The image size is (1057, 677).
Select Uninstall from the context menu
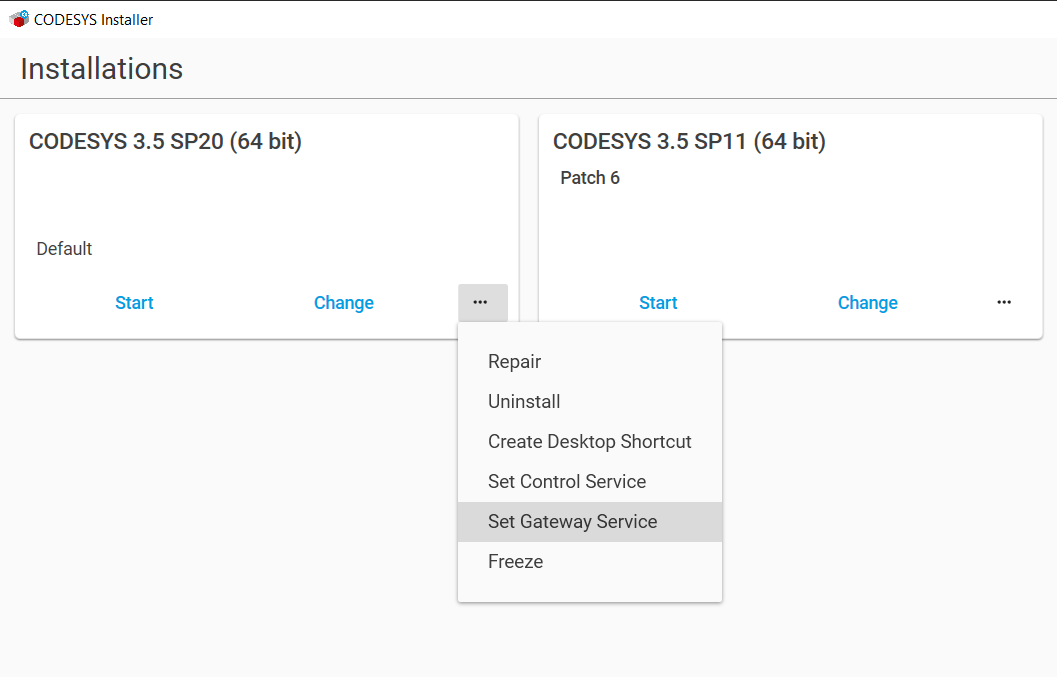(524, 401)
